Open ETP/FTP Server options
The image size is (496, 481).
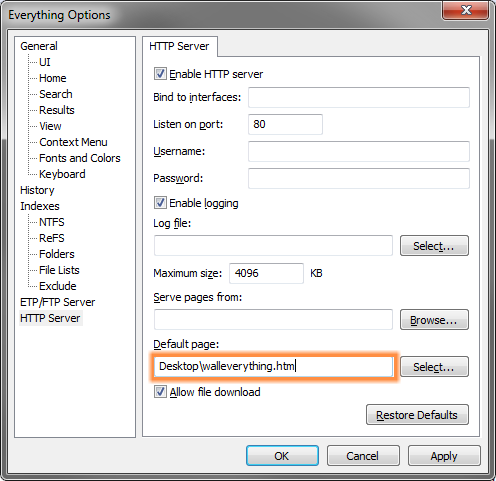(58, 302)
